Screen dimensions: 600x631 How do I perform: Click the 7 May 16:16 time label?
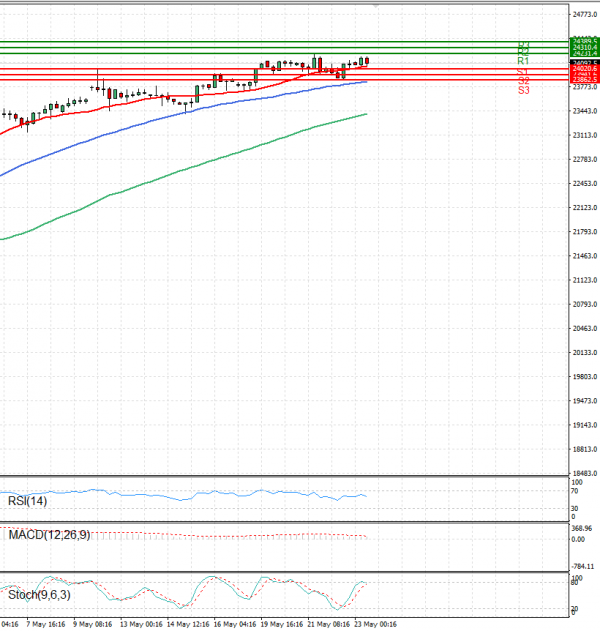coord(45,625)
